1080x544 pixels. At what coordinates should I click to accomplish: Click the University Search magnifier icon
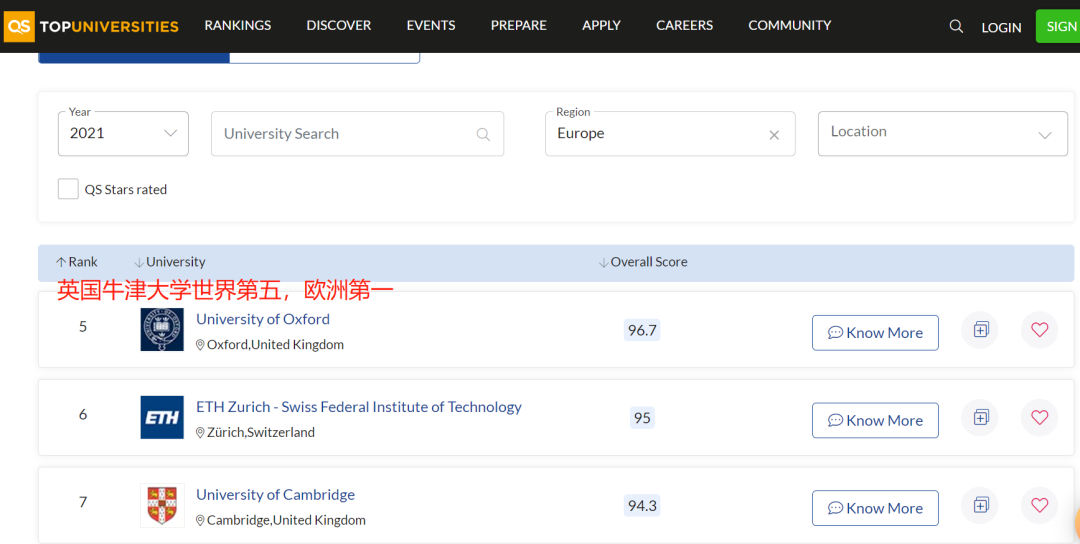coord(484,134)
